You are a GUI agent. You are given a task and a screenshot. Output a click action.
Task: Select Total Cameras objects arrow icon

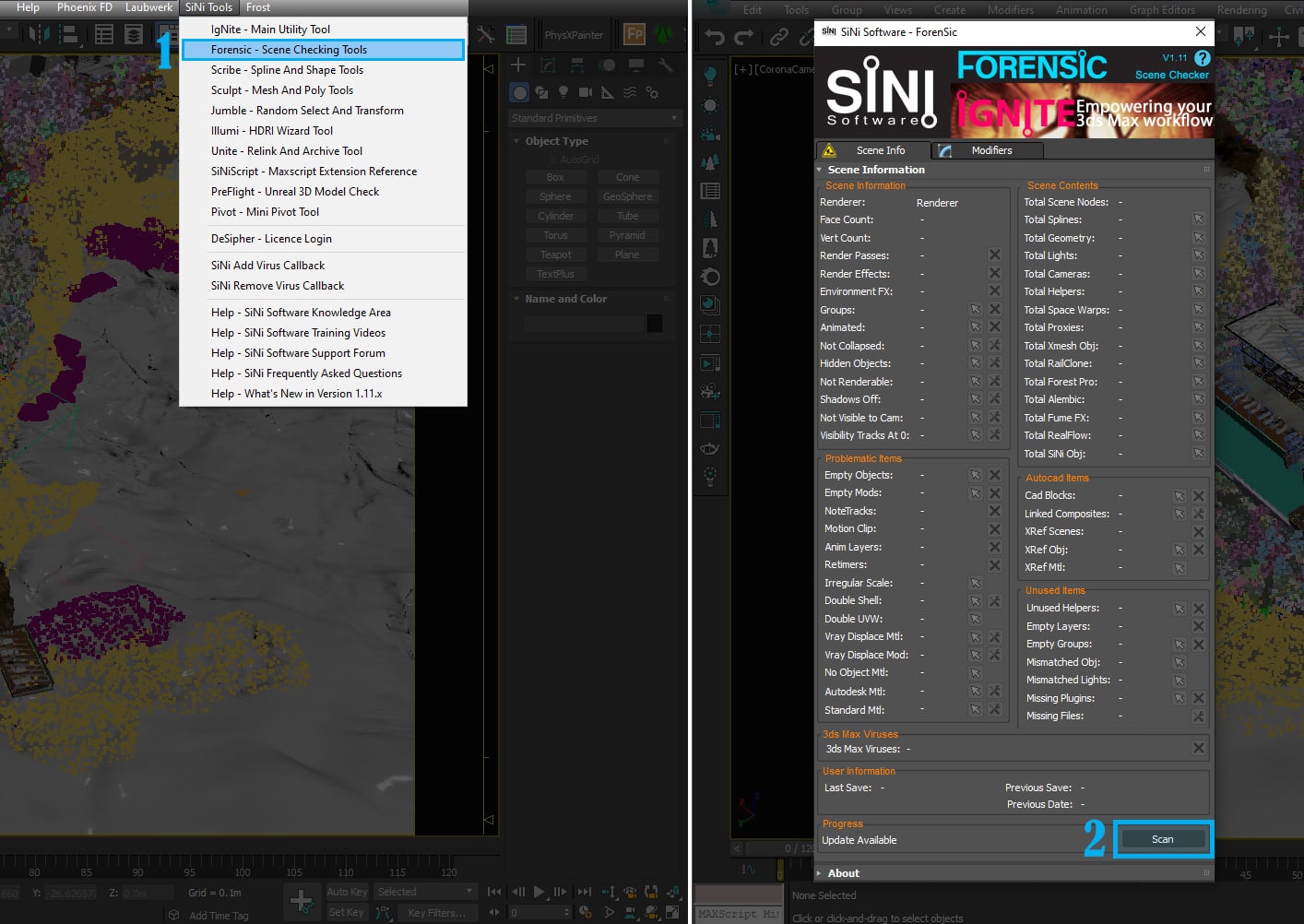click(1198, 274)
